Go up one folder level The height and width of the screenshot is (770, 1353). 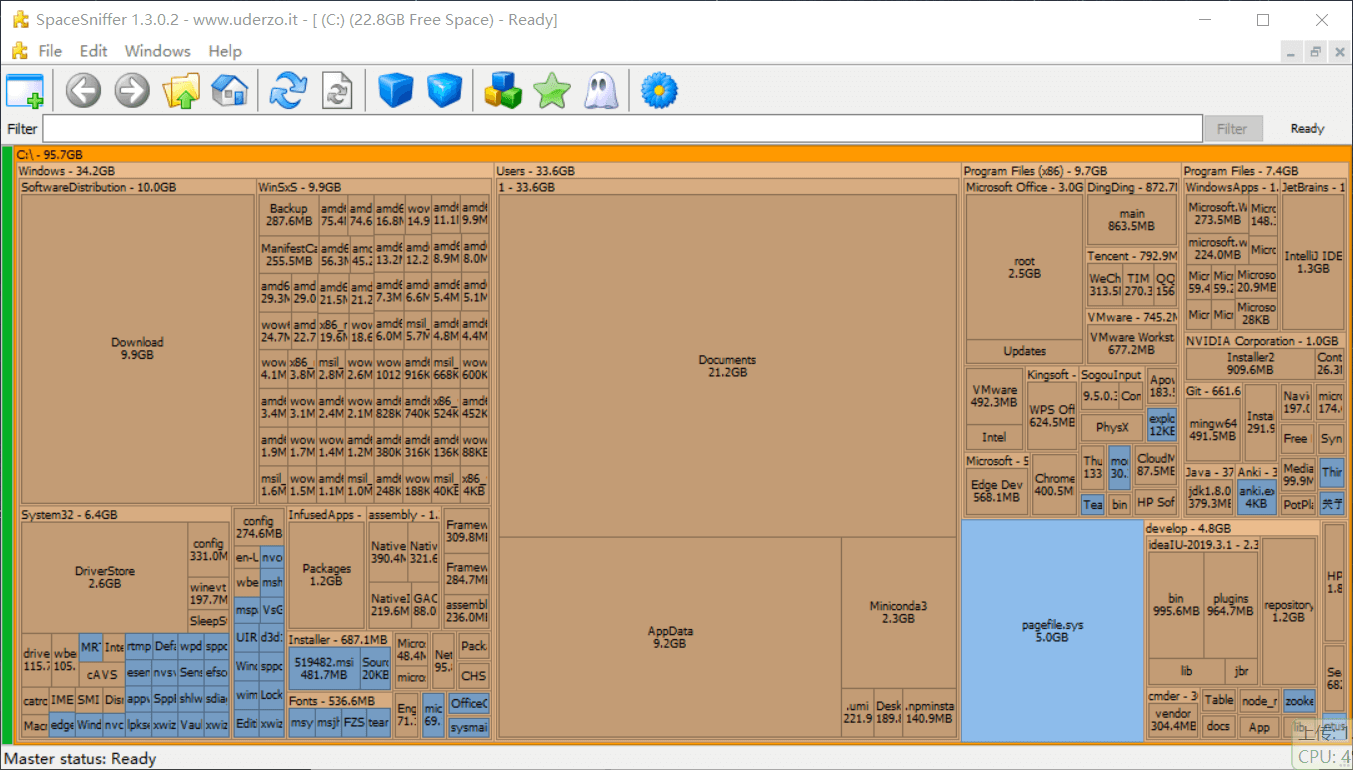[181, 91]
